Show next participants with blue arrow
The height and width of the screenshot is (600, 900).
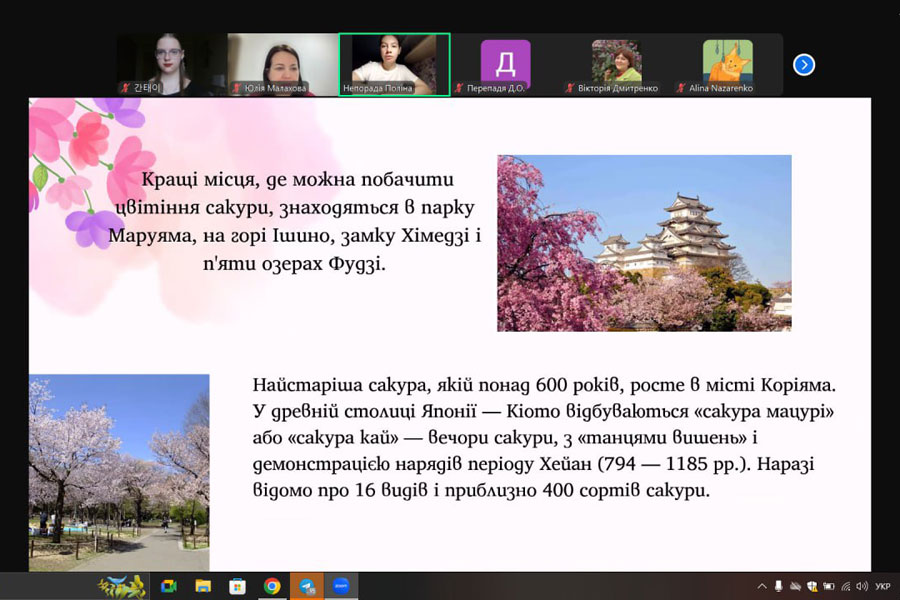pyautogui.click(x=804, y=65)
